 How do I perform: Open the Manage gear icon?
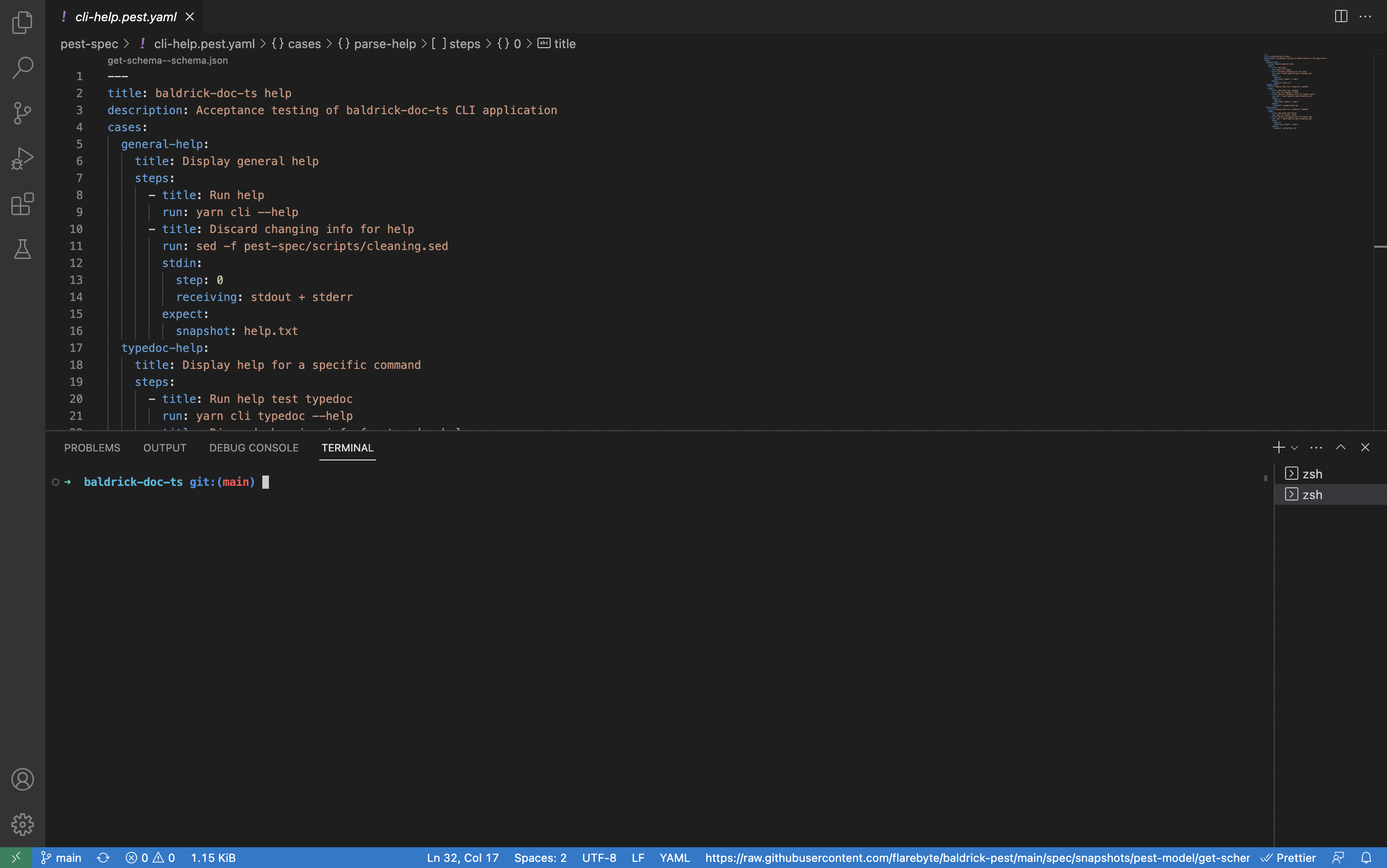coord(22,825)
